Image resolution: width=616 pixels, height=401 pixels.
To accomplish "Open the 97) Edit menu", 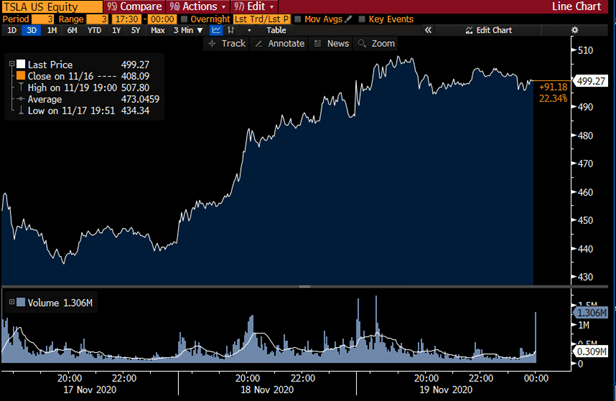I will click(254, 7).
